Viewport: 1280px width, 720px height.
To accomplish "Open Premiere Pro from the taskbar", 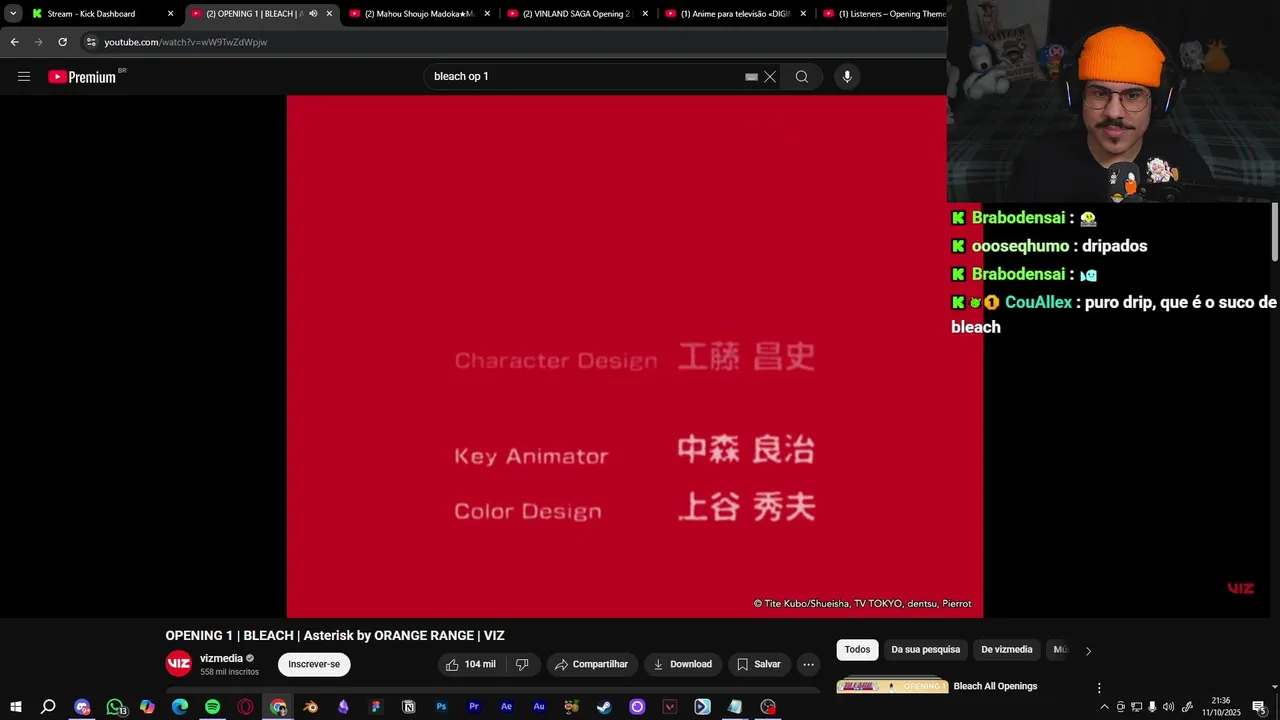I will click(x=474, y=707).
